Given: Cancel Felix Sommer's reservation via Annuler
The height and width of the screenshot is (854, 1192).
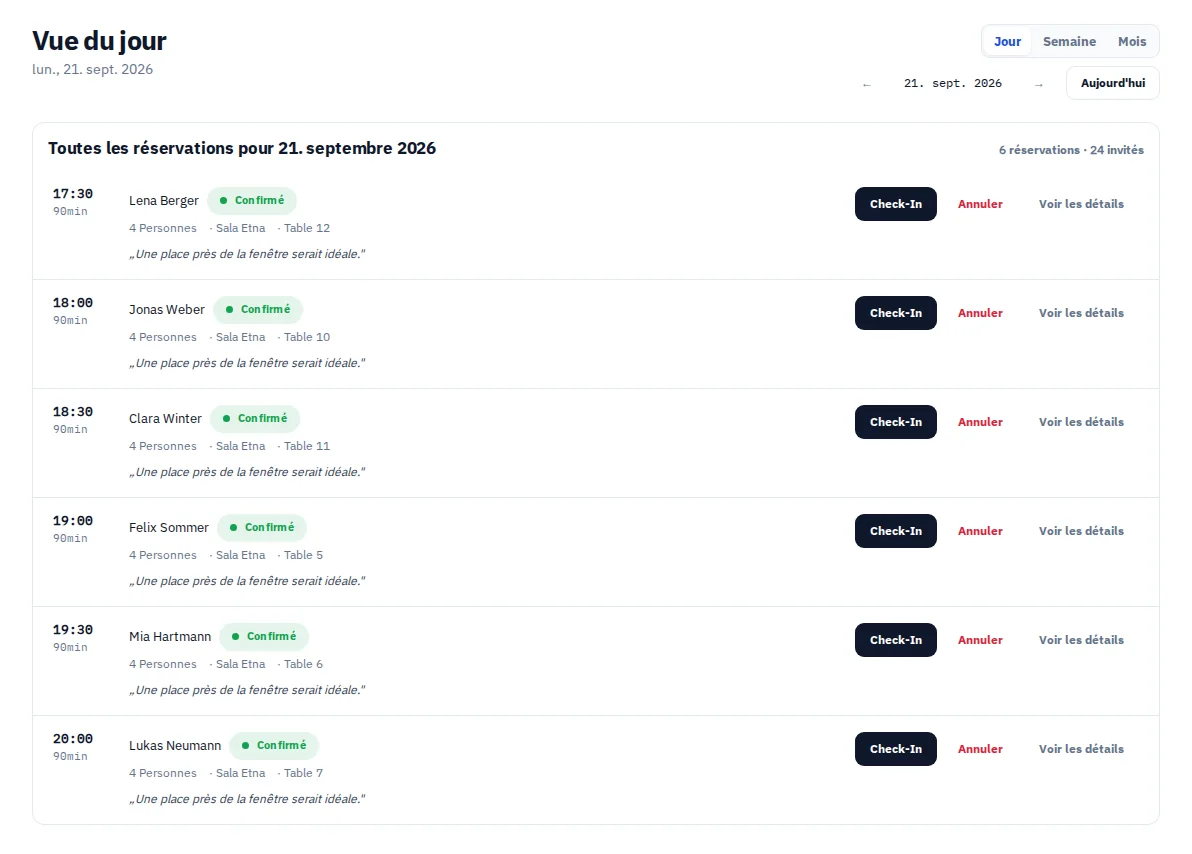Looking at the screenshot, I should 980,531.
